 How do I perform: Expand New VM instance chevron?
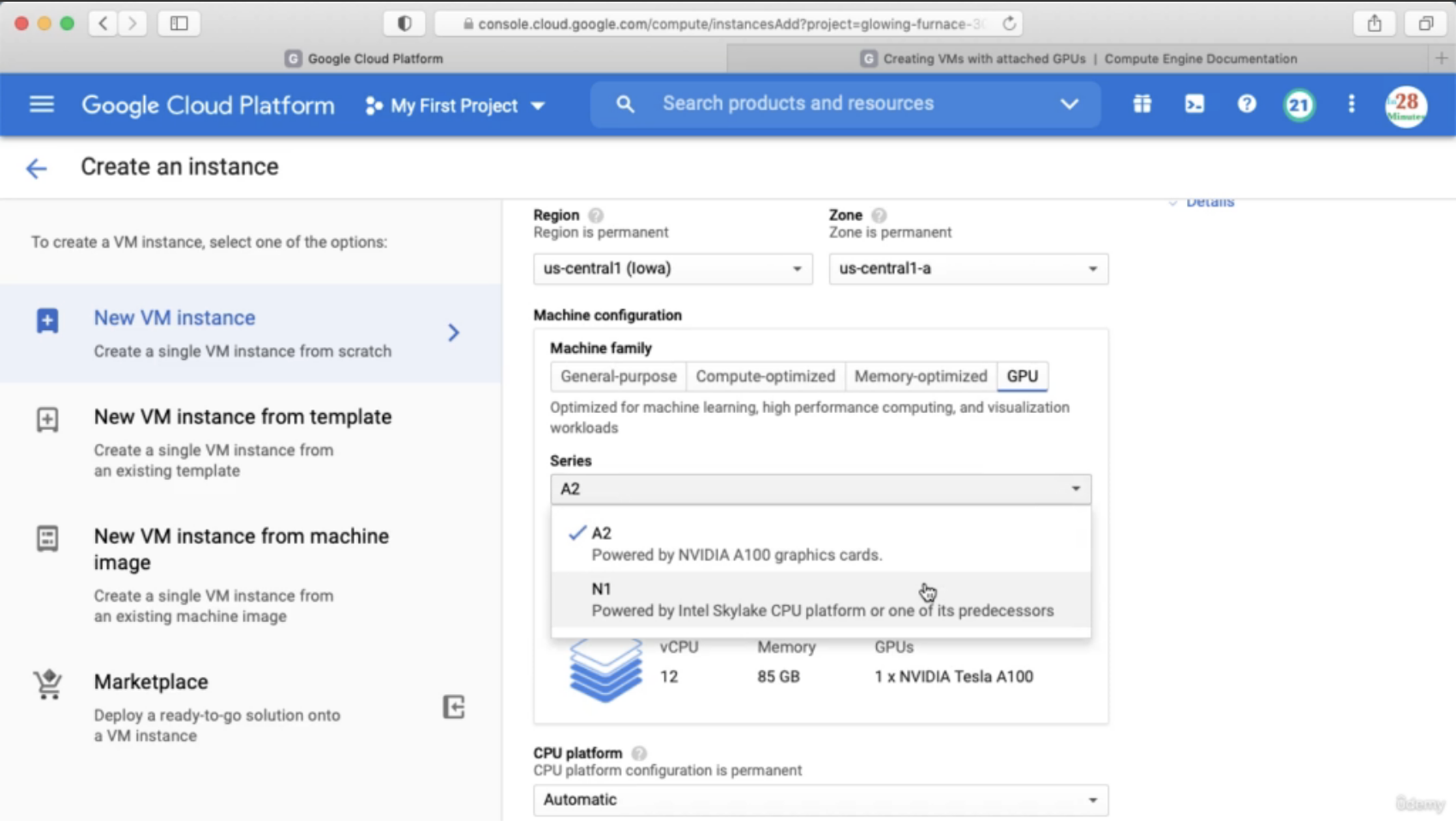click(453, 332)
